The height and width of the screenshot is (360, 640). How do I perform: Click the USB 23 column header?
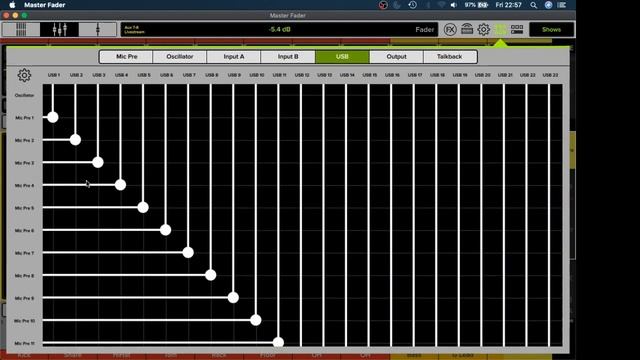[550, 75]
